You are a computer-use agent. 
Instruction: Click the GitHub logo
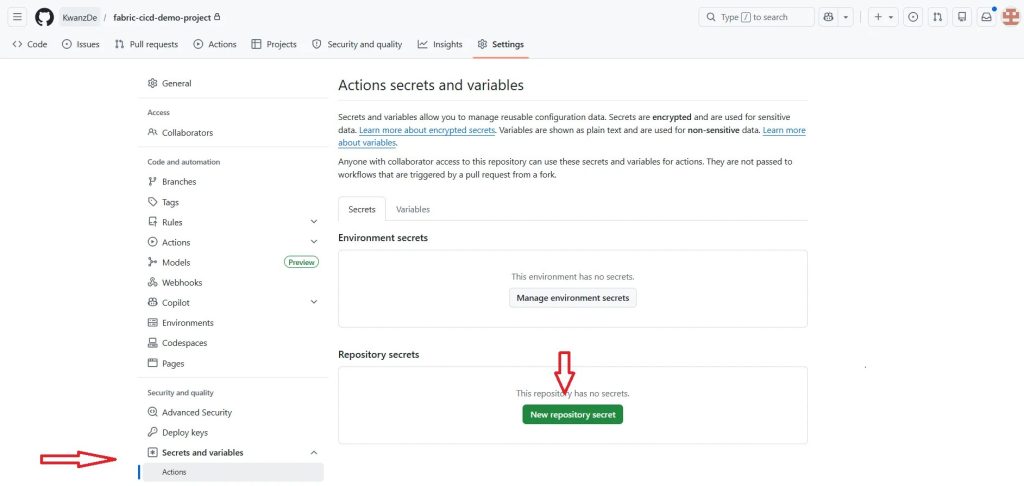point(44,17)
